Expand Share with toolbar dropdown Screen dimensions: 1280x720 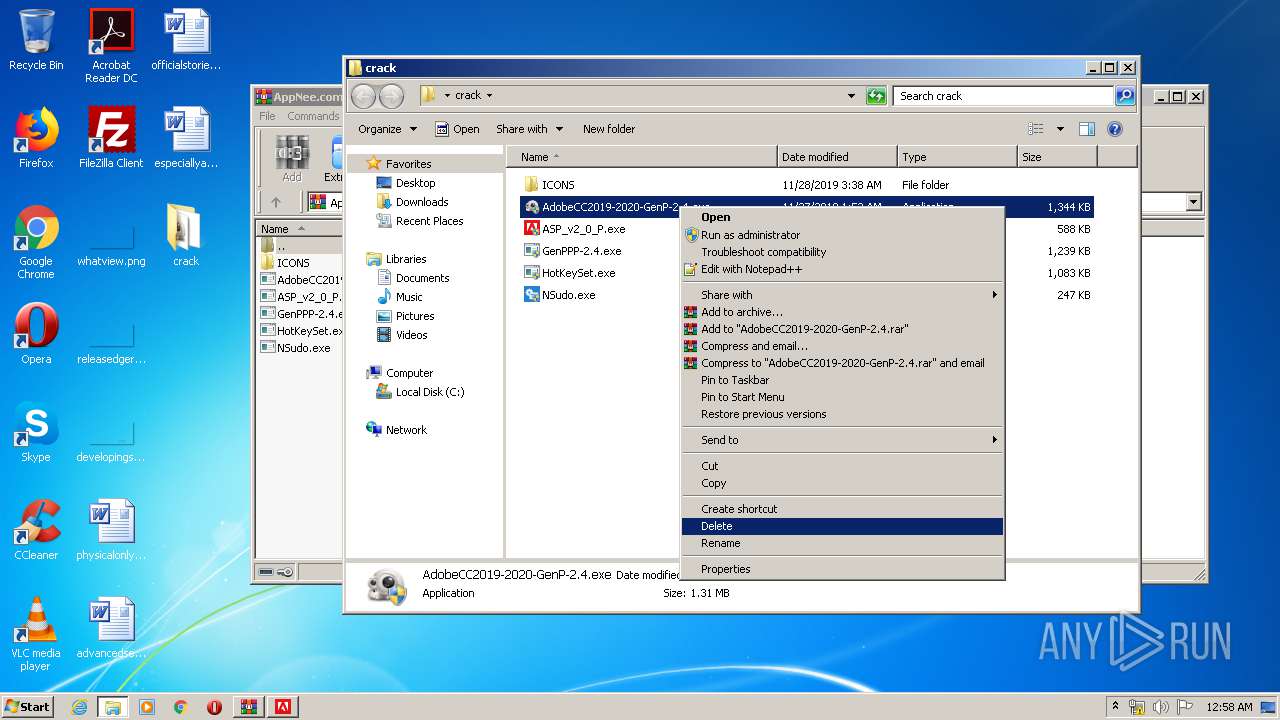click(x=530, y=129)
